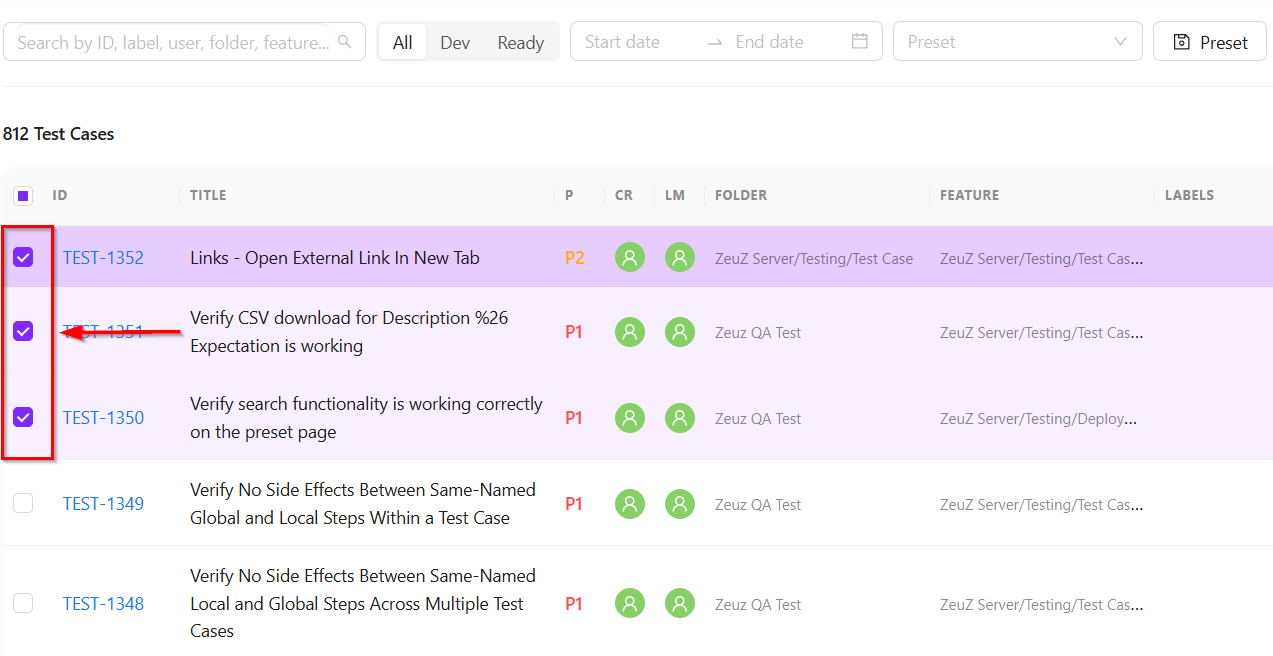Select the Ready filter tab
This screenshot has height=656, width=1273.
[521, 43]
